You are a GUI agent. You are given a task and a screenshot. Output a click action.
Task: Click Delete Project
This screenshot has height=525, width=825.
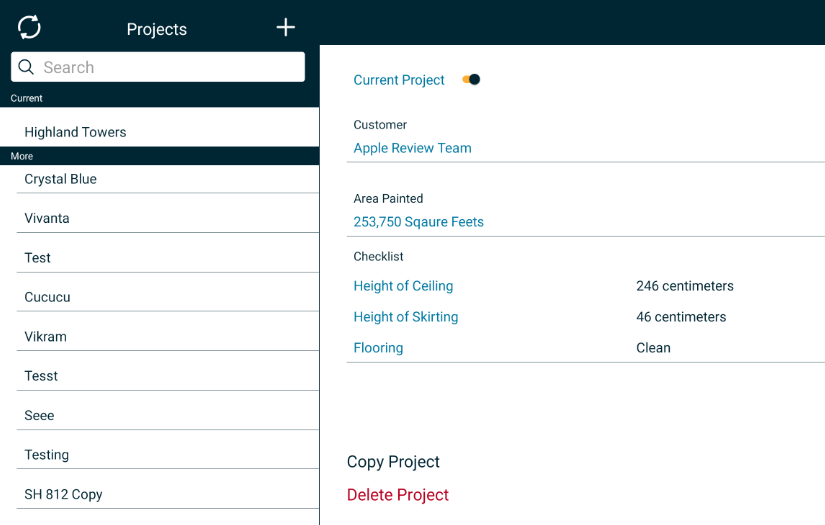tap(397, 495)
